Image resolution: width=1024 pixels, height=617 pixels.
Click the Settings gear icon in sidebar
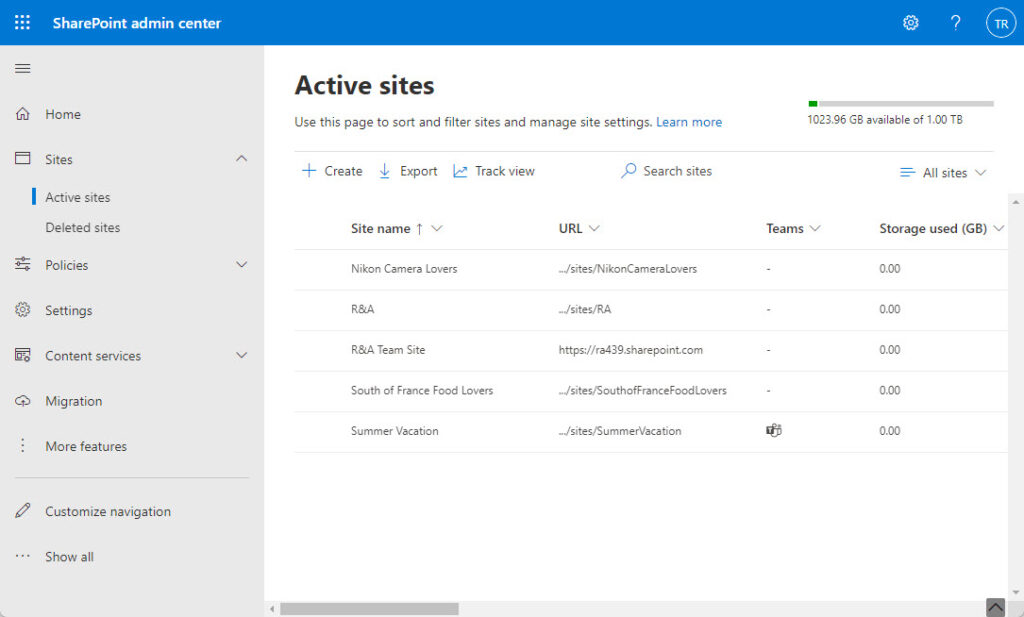point(22,310)
